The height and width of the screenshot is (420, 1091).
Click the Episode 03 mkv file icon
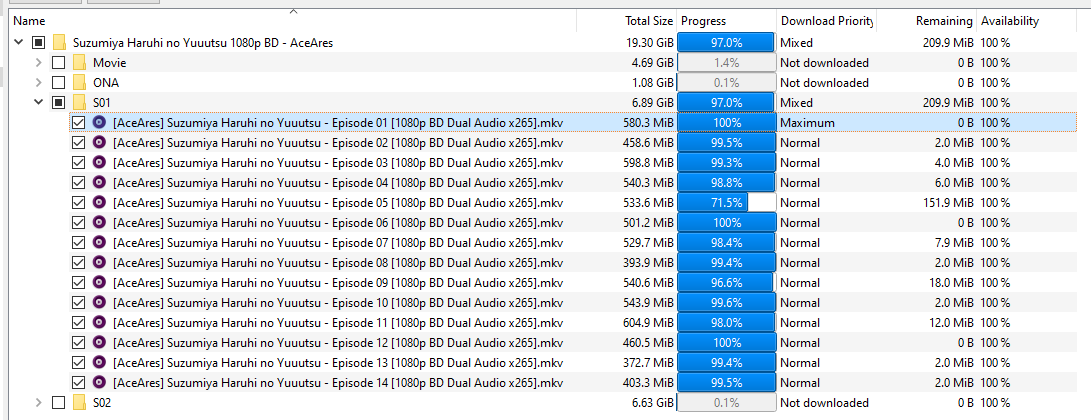[x=99, y=163]
